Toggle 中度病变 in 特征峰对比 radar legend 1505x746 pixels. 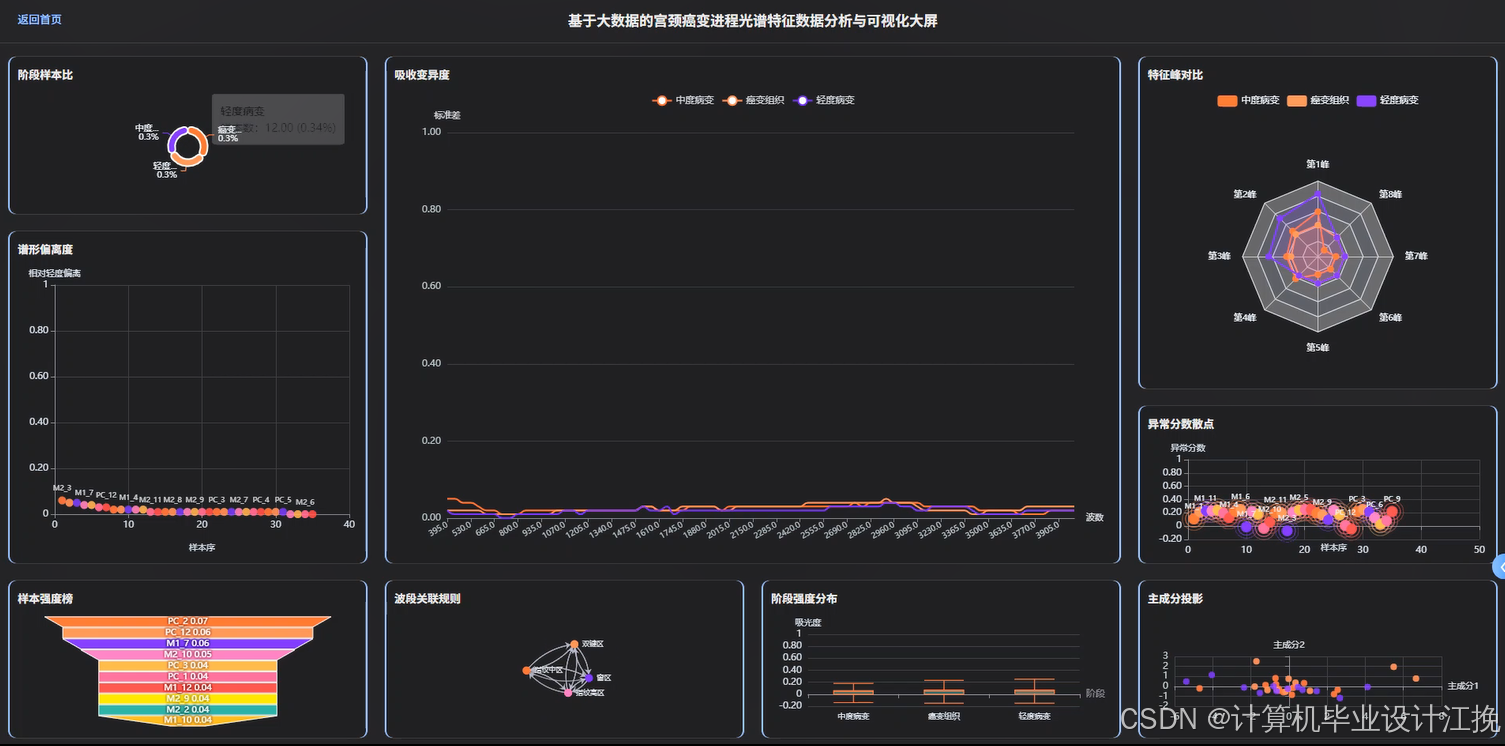pyautogui.click(x=1249, y=100)
